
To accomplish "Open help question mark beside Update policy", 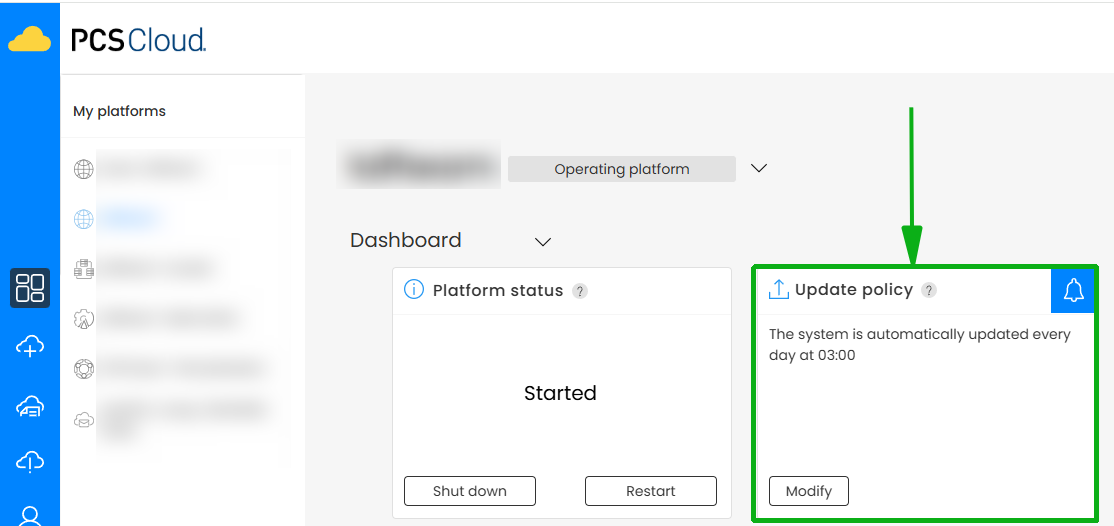I will point(929,290).
